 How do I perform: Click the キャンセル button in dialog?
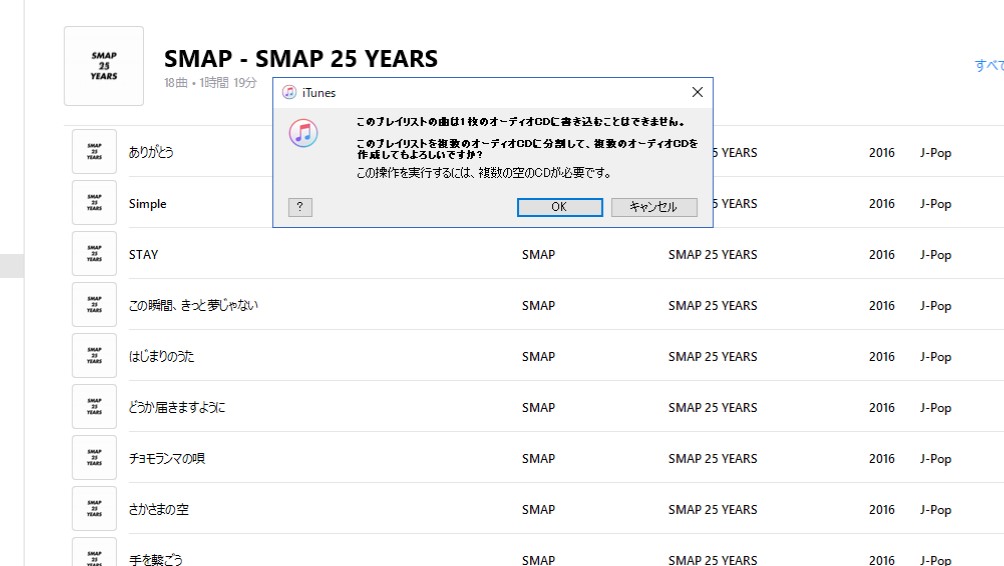654,207
